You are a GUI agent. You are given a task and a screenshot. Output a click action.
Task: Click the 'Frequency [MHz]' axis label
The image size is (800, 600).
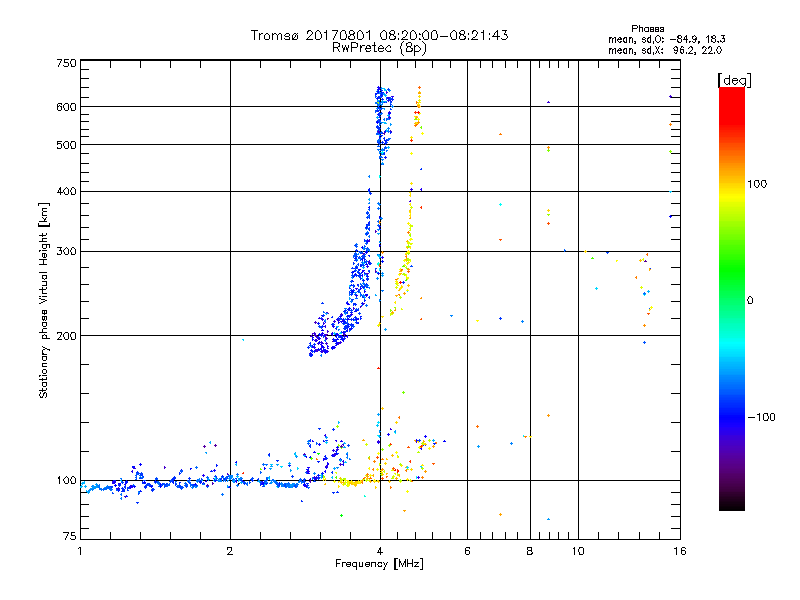(x=379, y=564)
